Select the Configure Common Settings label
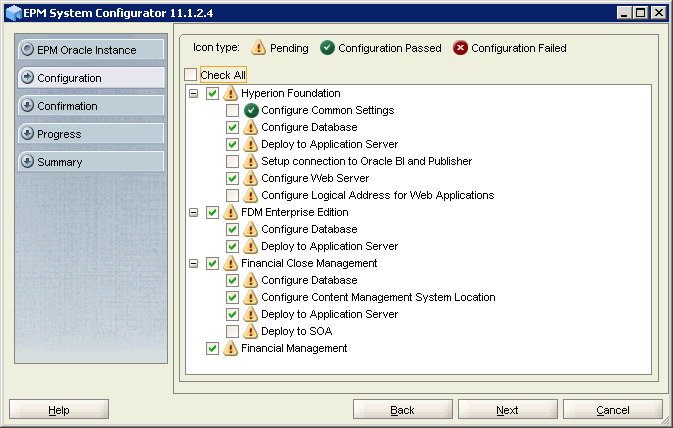This screenshot has width=673, height=428. click(327, 110)
